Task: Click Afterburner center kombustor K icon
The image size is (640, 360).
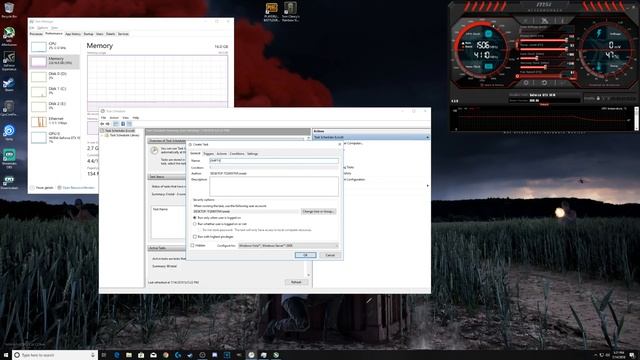Action: pos(544,20)
